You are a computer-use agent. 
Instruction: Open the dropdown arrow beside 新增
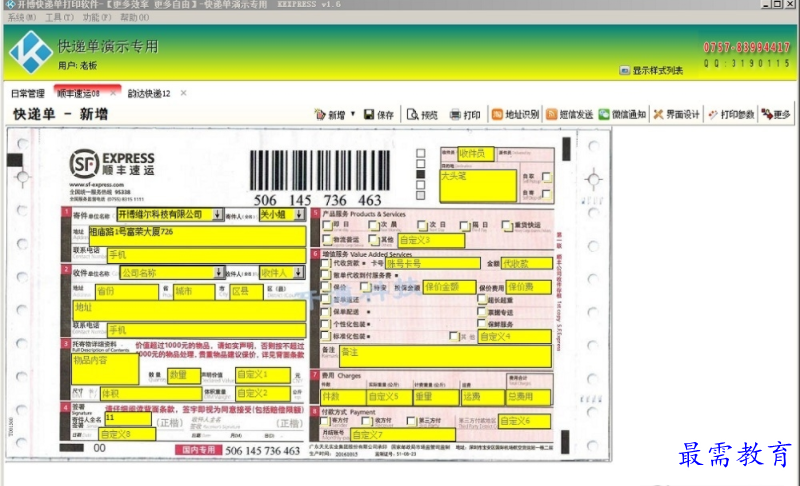coord(353,114)
